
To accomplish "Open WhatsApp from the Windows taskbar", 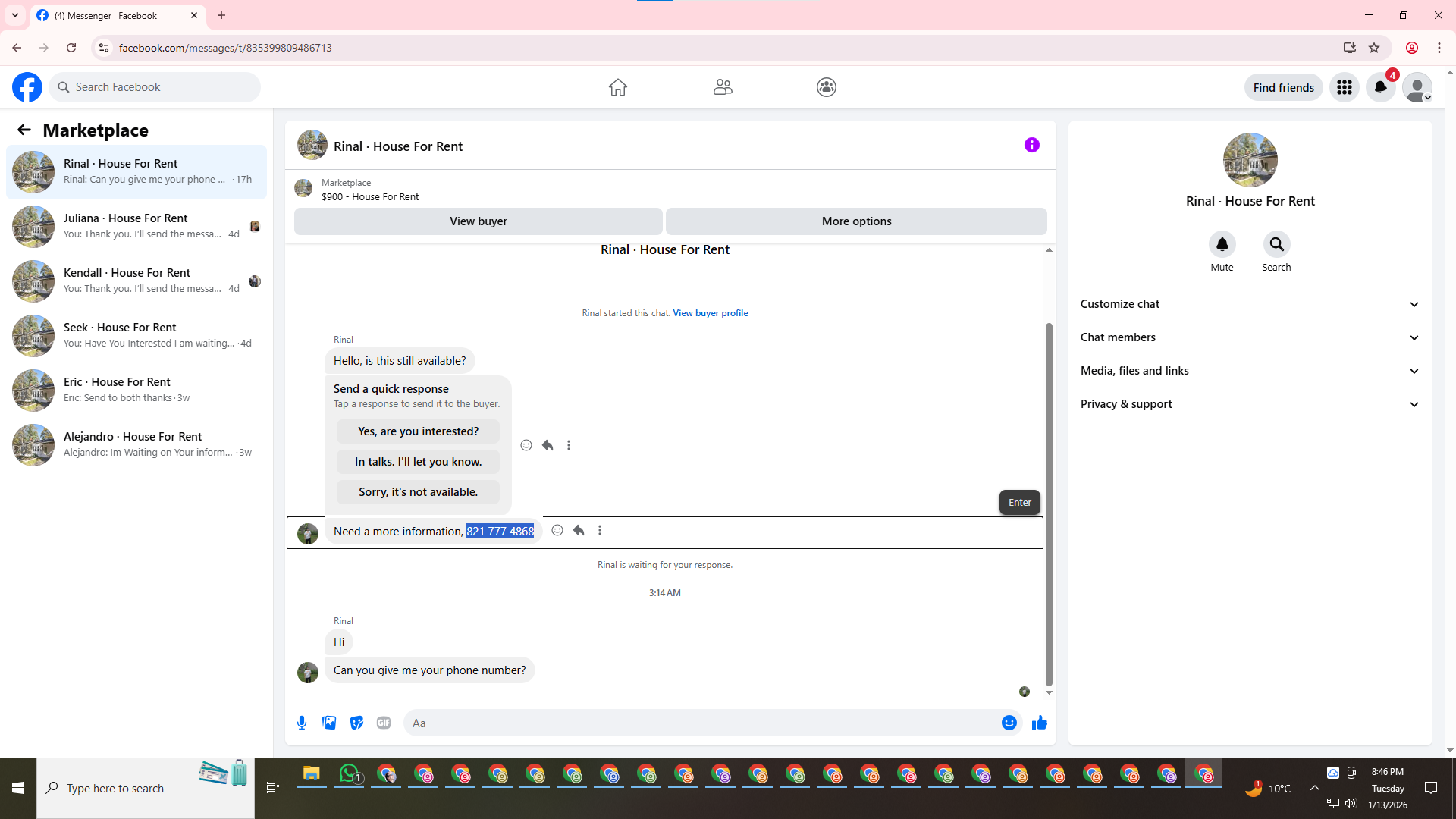I will pos(349,773).
